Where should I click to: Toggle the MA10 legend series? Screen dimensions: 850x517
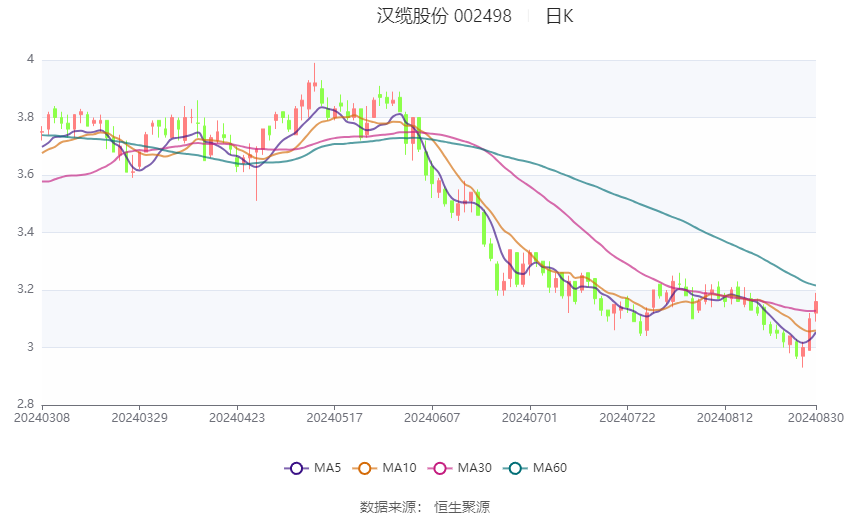click(384, 468)
